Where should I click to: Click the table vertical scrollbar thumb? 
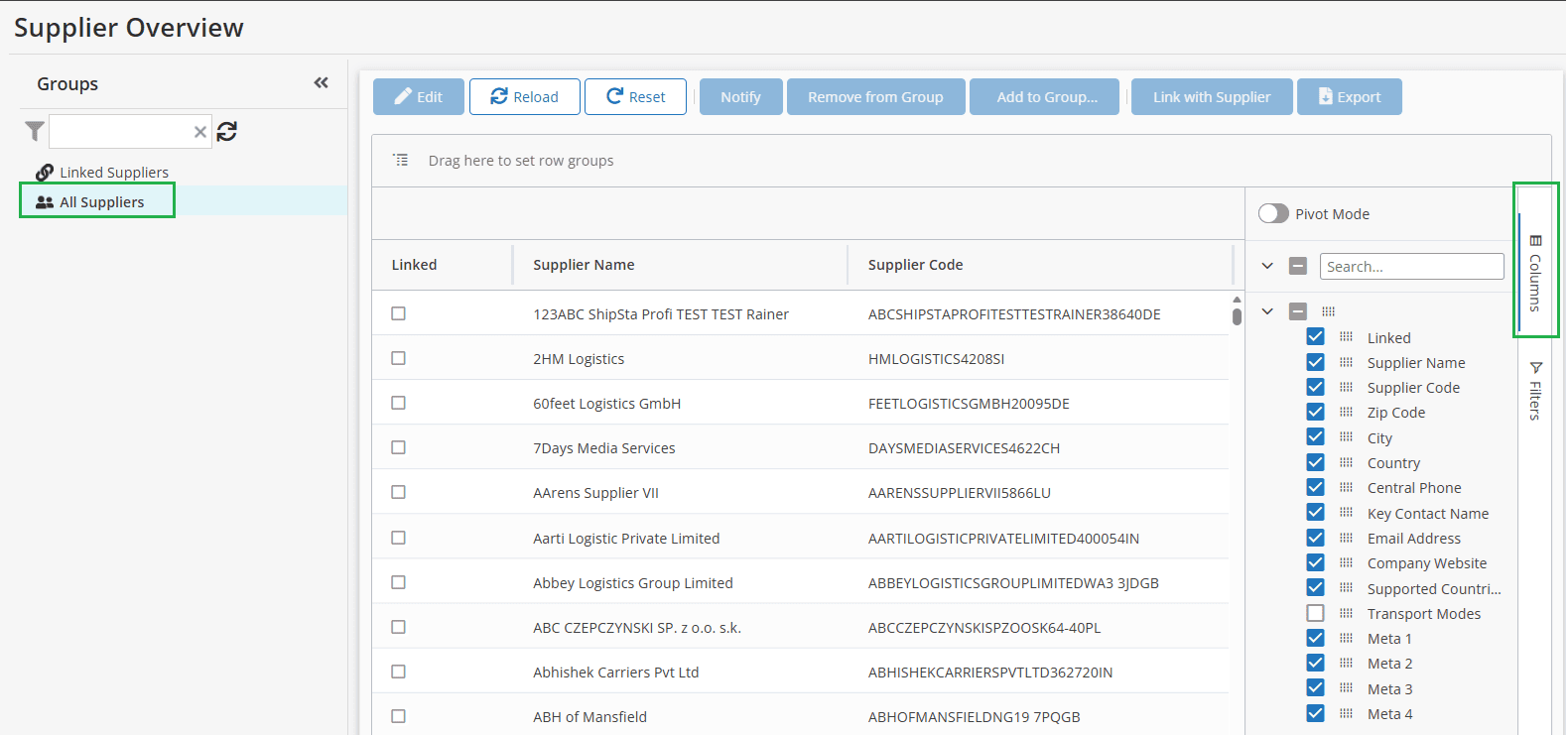point(1237,317)
